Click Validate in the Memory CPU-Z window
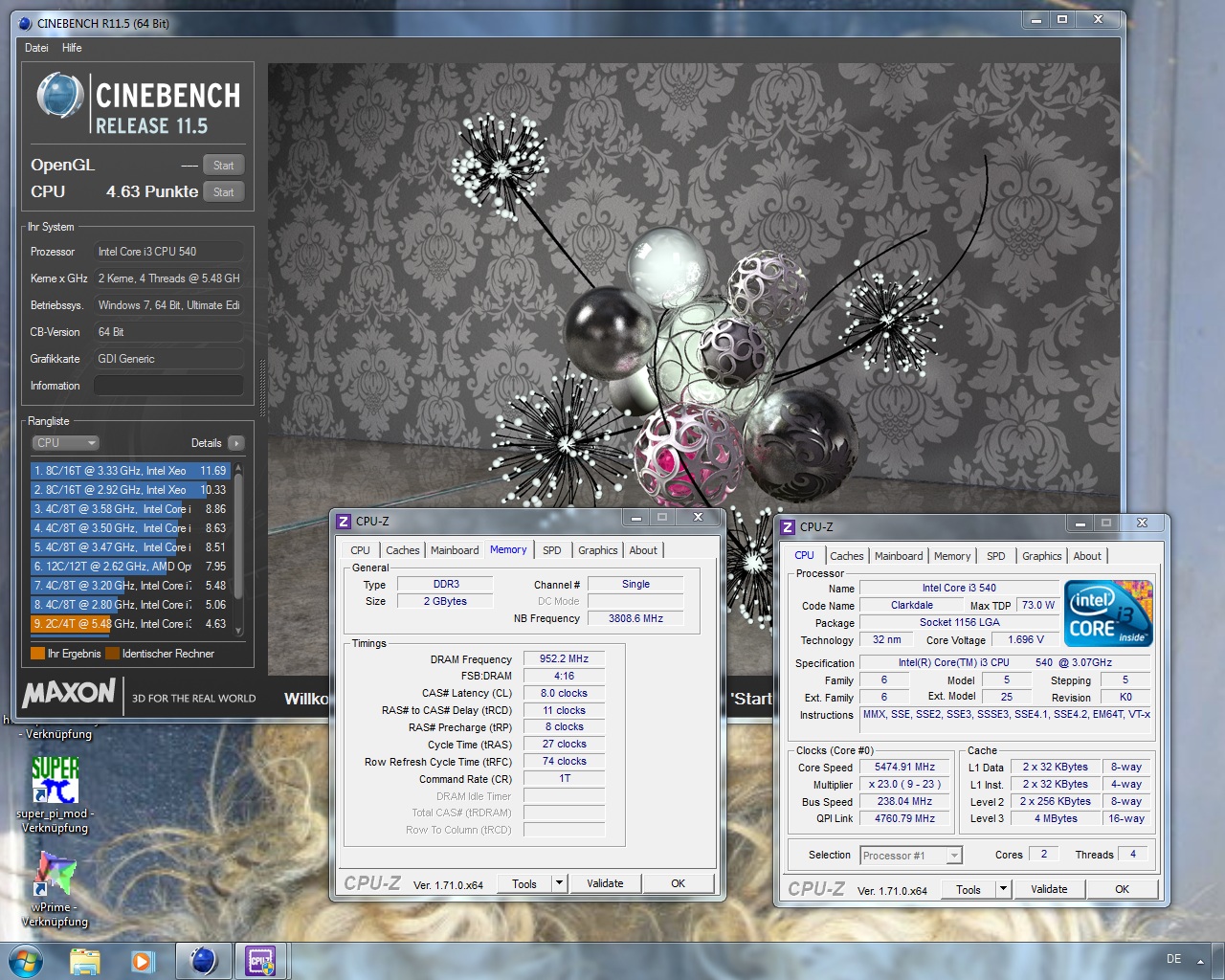 605,883
